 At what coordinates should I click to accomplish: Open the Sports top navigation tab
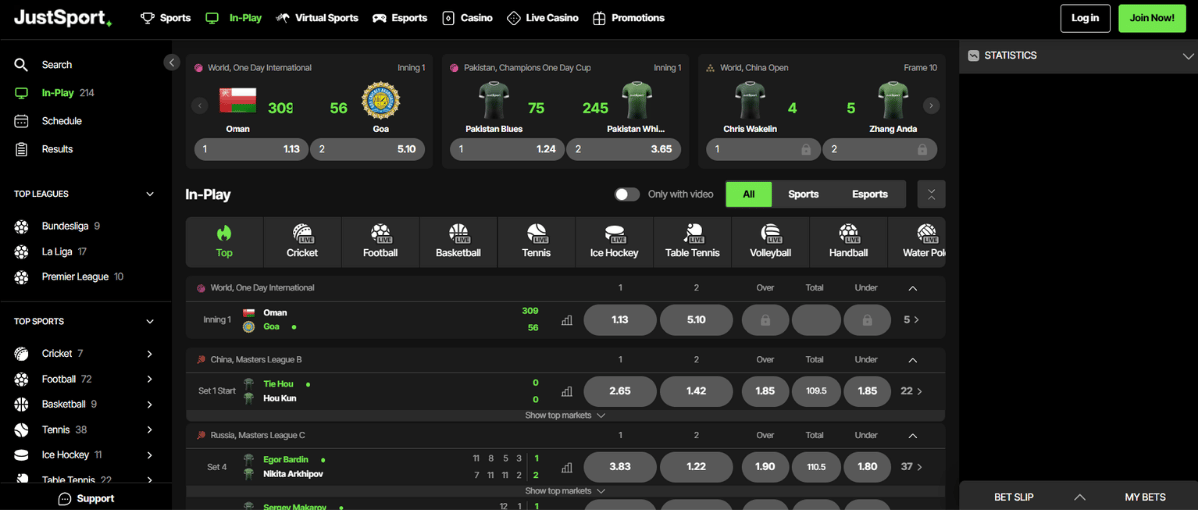[x=166, y=18]
